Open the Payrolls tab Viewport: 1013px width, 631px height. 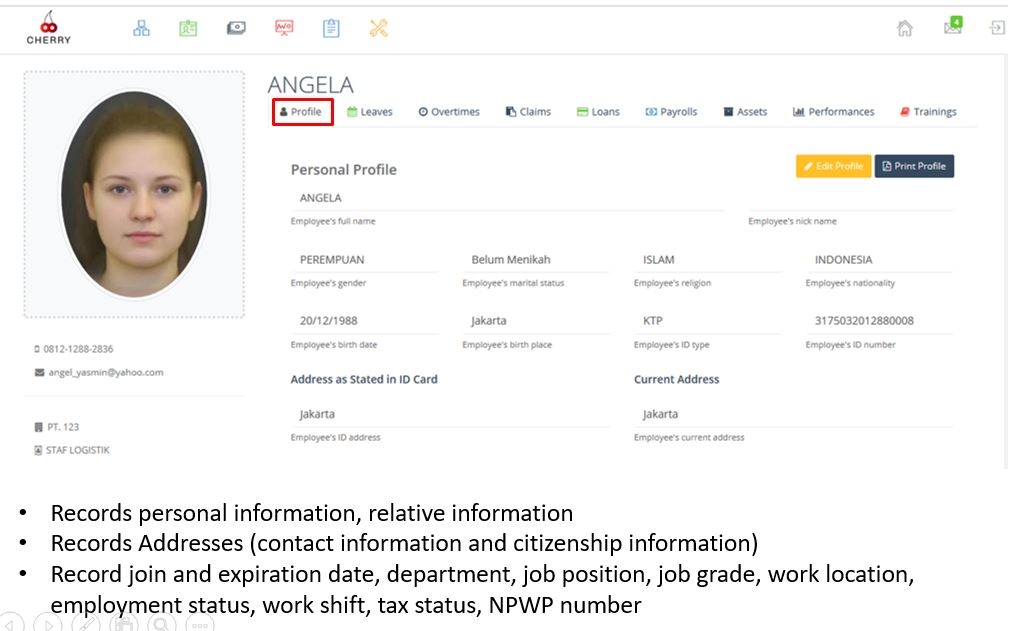tap(671, 112)
